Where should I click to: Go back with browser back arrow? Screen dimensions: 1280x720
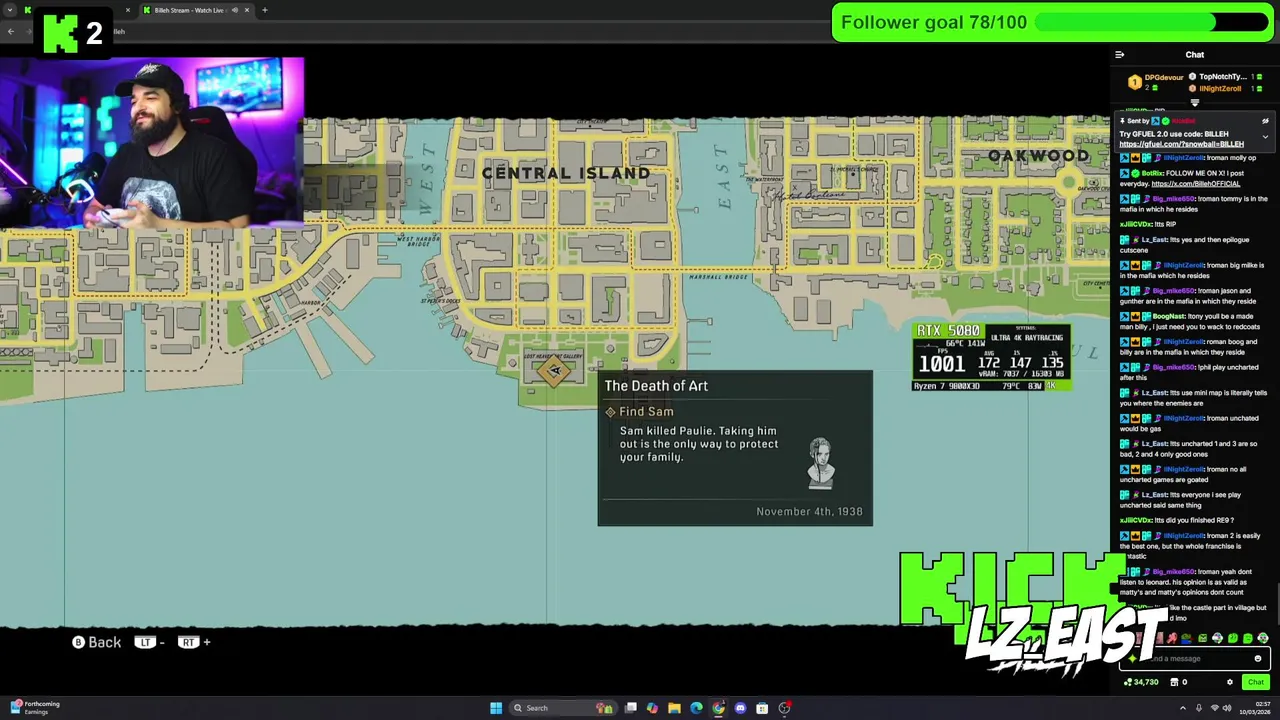11,31
